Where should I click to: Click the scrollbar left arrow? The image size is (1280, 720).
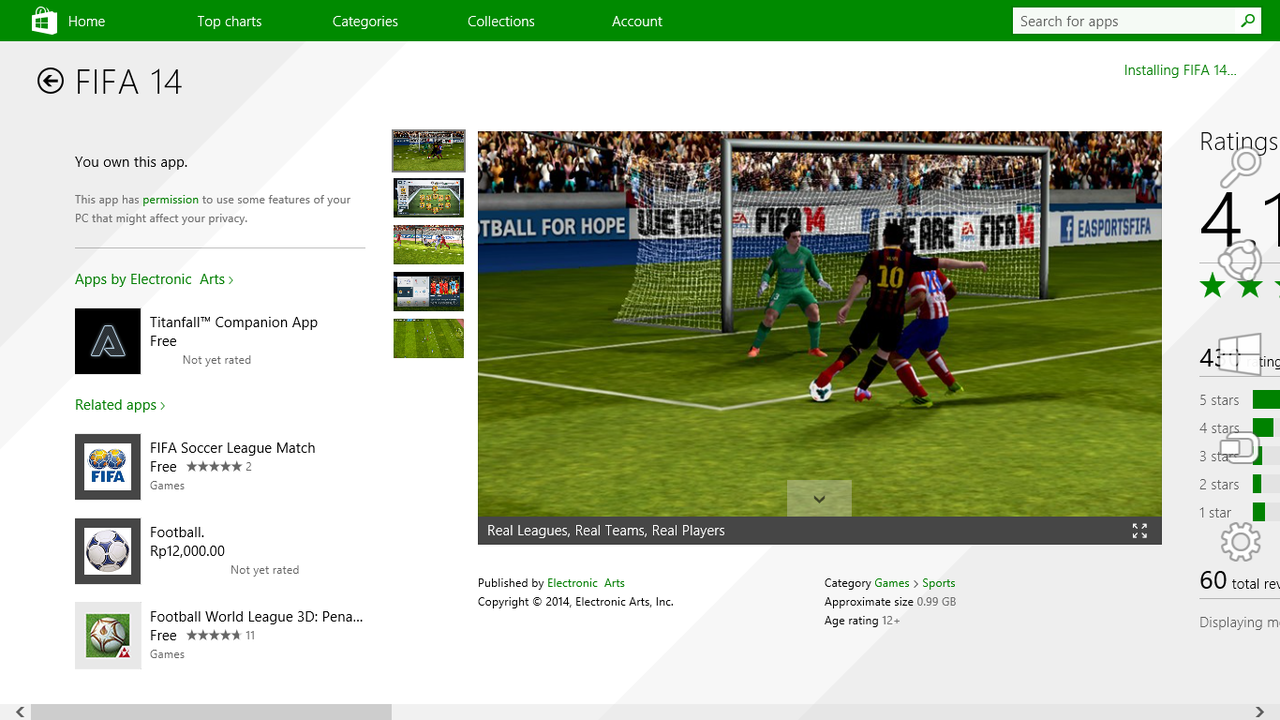(19, 712)
